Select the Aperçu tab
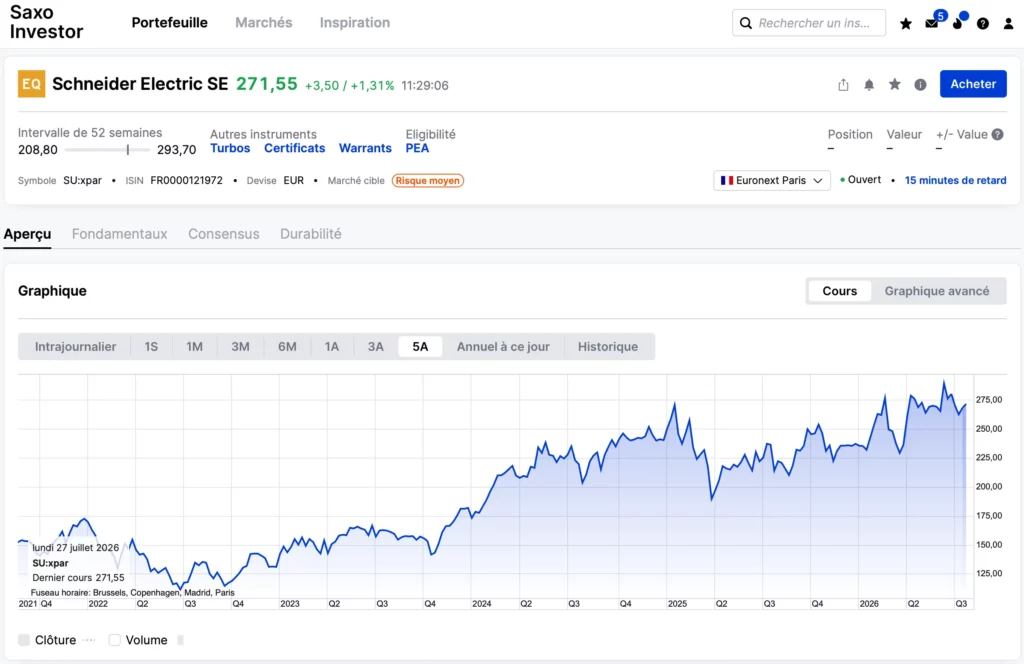This screenshot has width=1024, height=664. tap(27, 234)
